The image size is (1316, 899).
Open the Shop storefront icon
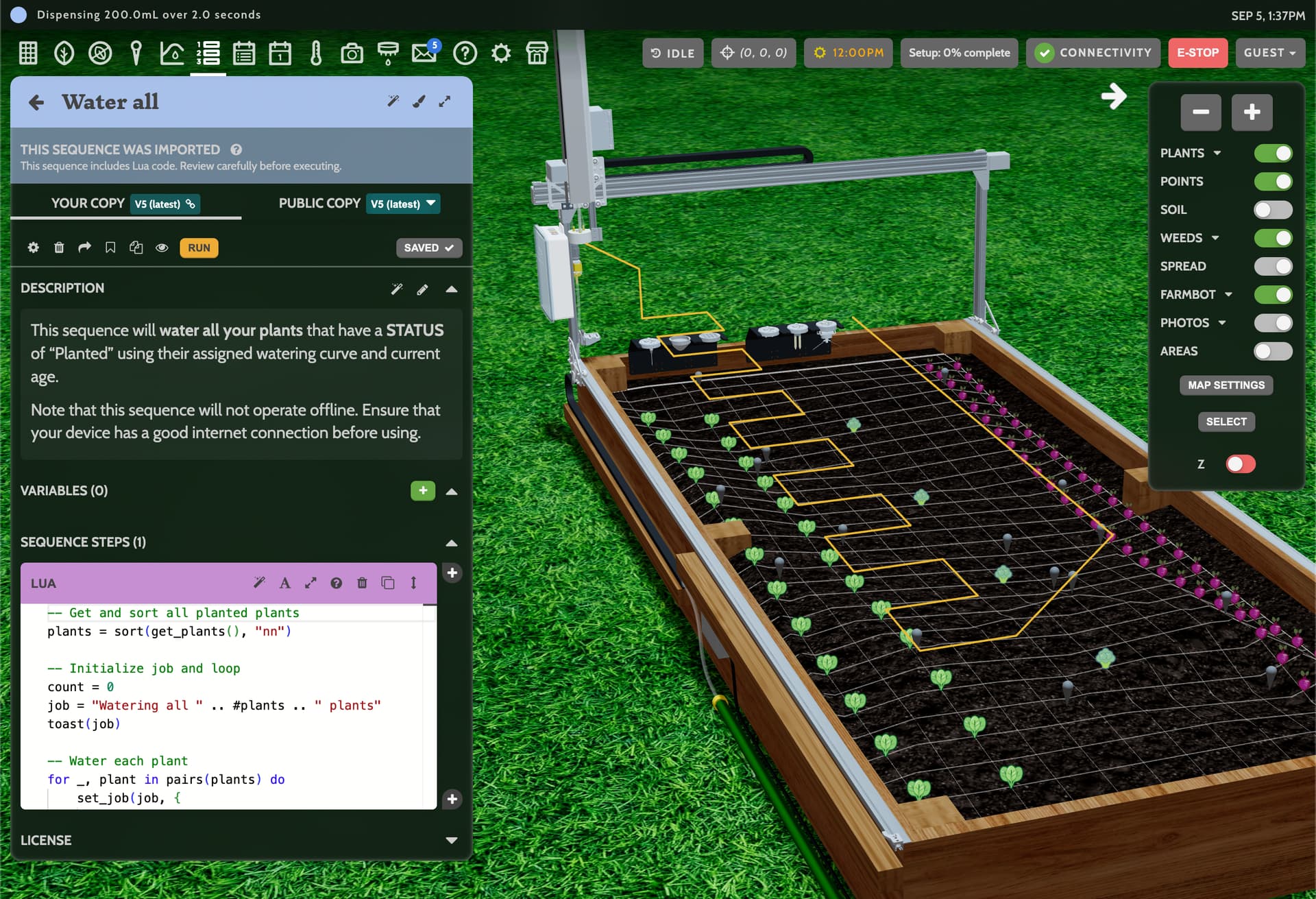(x=537, y=53)
